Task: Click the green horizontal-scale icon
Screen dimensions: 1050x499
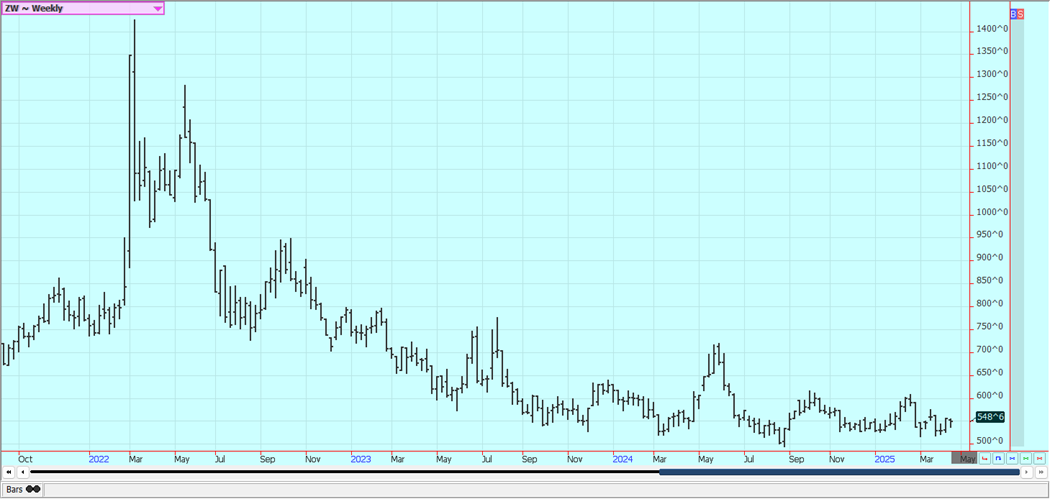Action: [x=1026, y=459]
